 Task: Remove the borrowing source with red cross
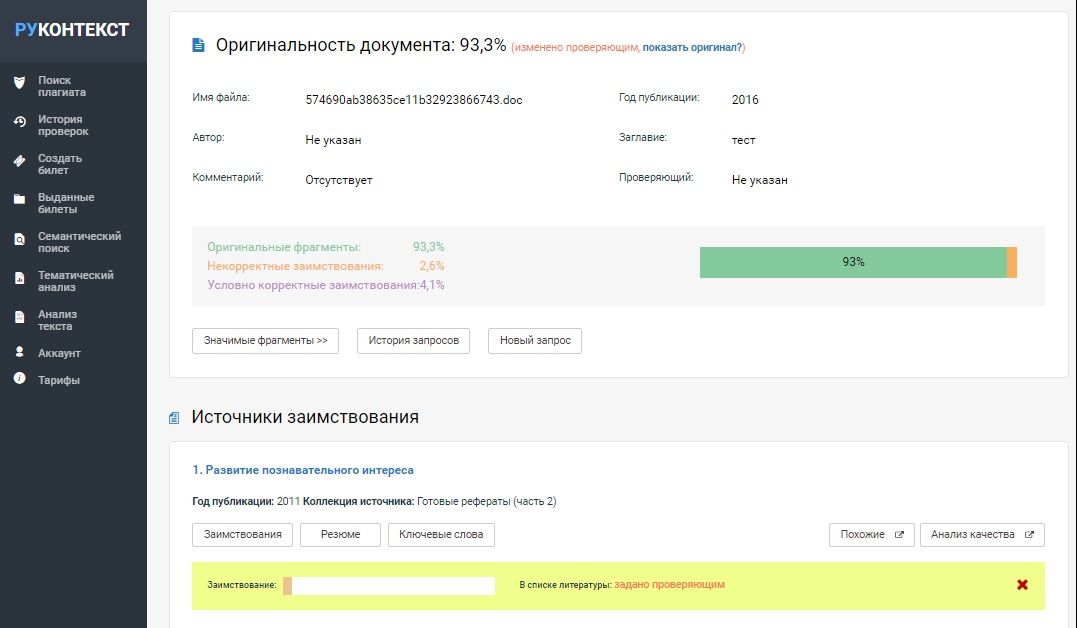1022,585
